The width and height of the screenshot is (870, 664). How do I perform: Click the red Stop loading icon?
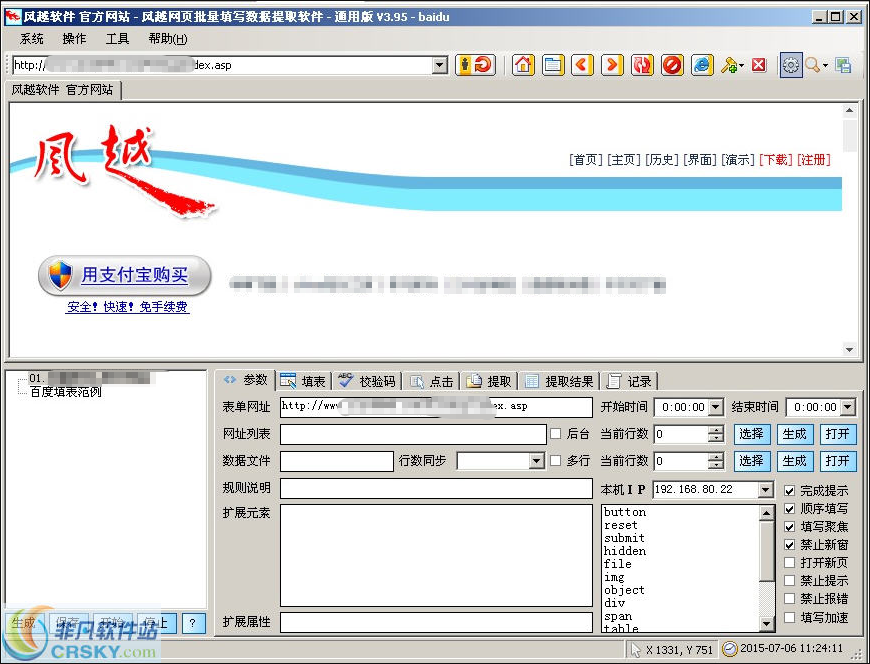pyautogui.click(x=672, y=65)
